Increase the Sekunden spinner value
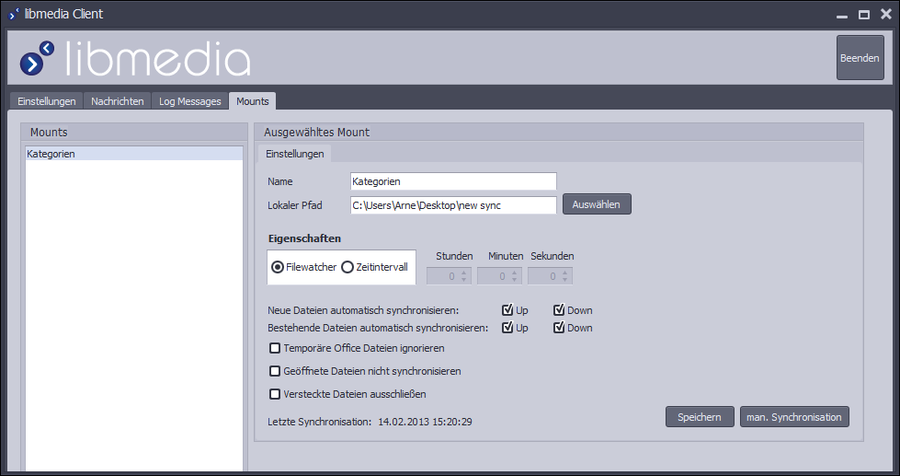The width and height of the screenshot is (900, 476). pos(565,272)
